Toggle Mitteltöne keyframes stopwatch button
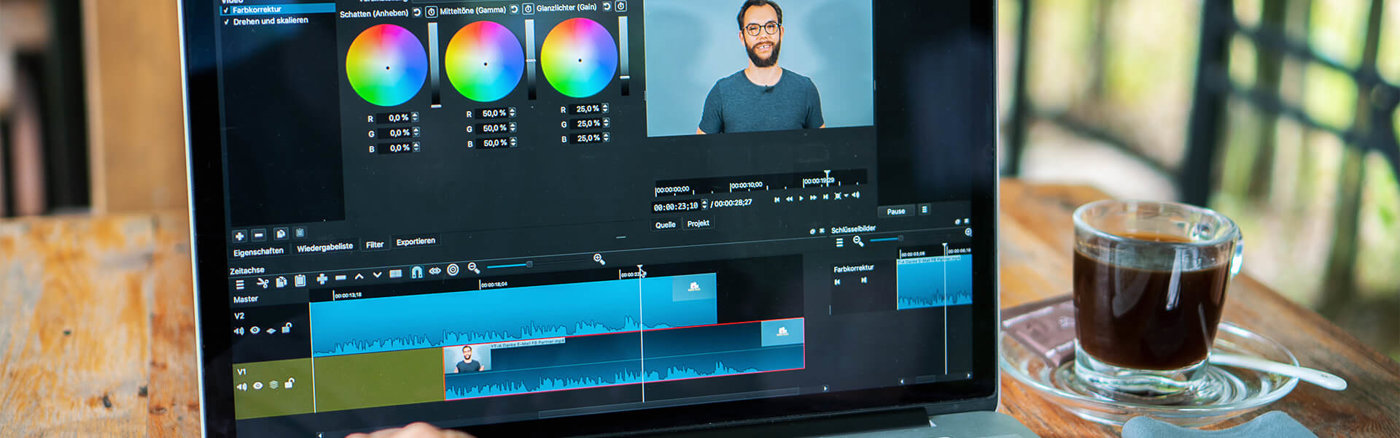Screen dimensions: 1400x438 click(x=527, y=9)
